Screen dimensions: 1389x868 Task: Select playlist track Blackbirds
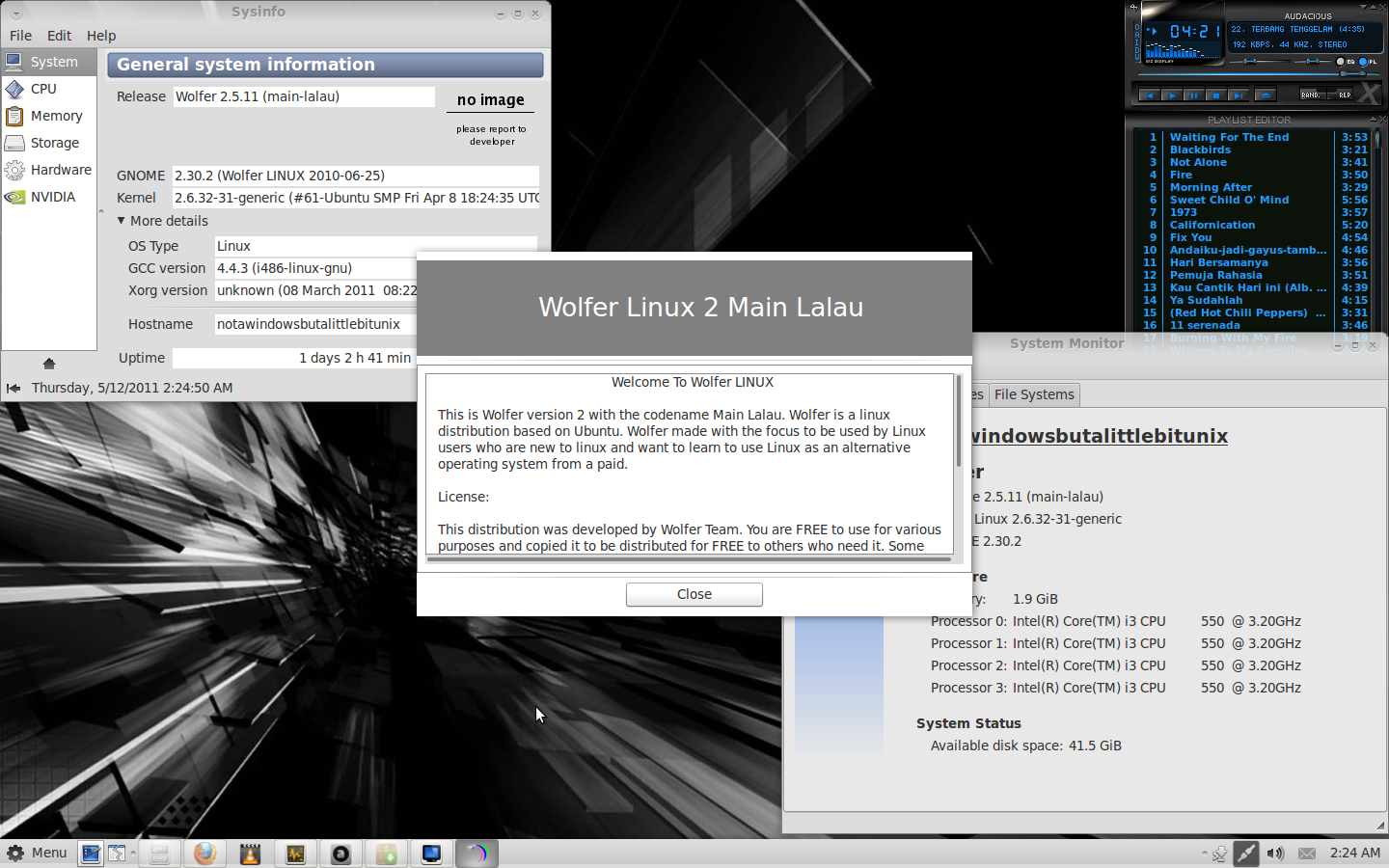[x=1200, y=149]
